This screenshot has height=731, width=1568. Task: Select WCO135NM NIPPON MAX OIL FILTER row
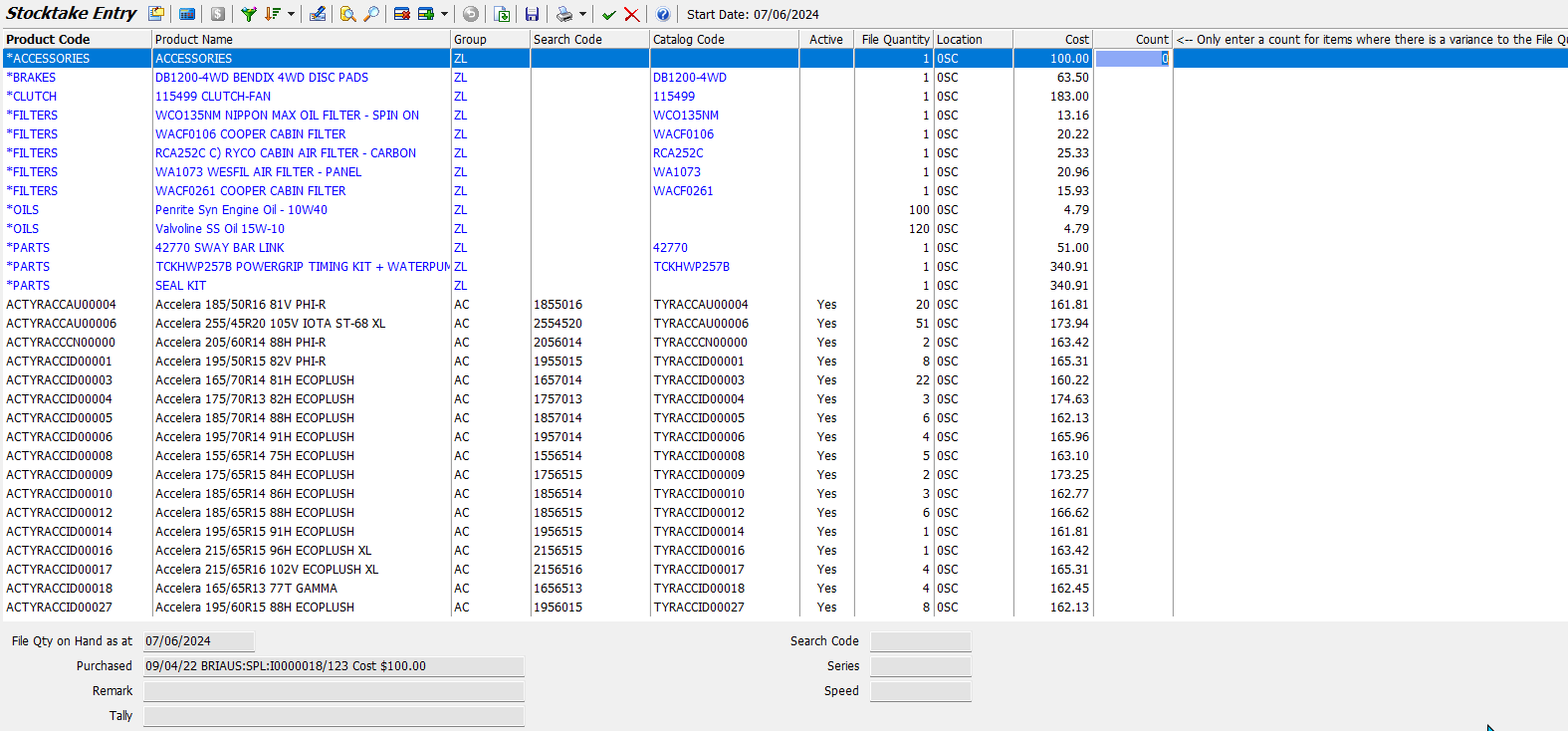[x=287, y=116]
